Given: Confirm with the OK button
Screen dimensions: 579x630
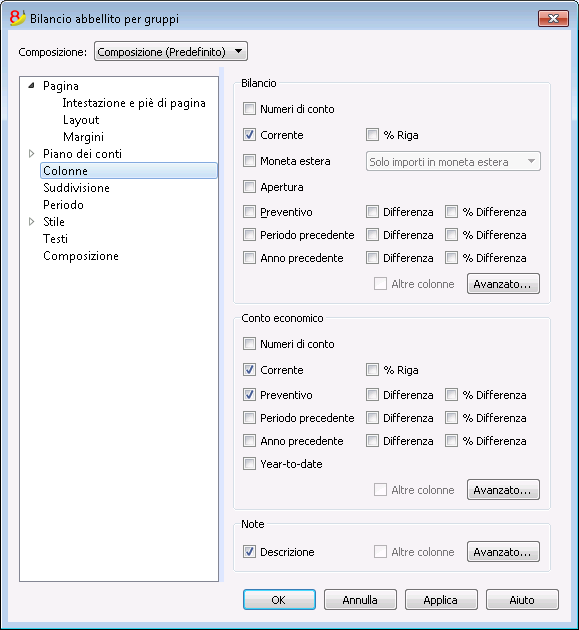Looking at the screenshot, I should [279, 599].
